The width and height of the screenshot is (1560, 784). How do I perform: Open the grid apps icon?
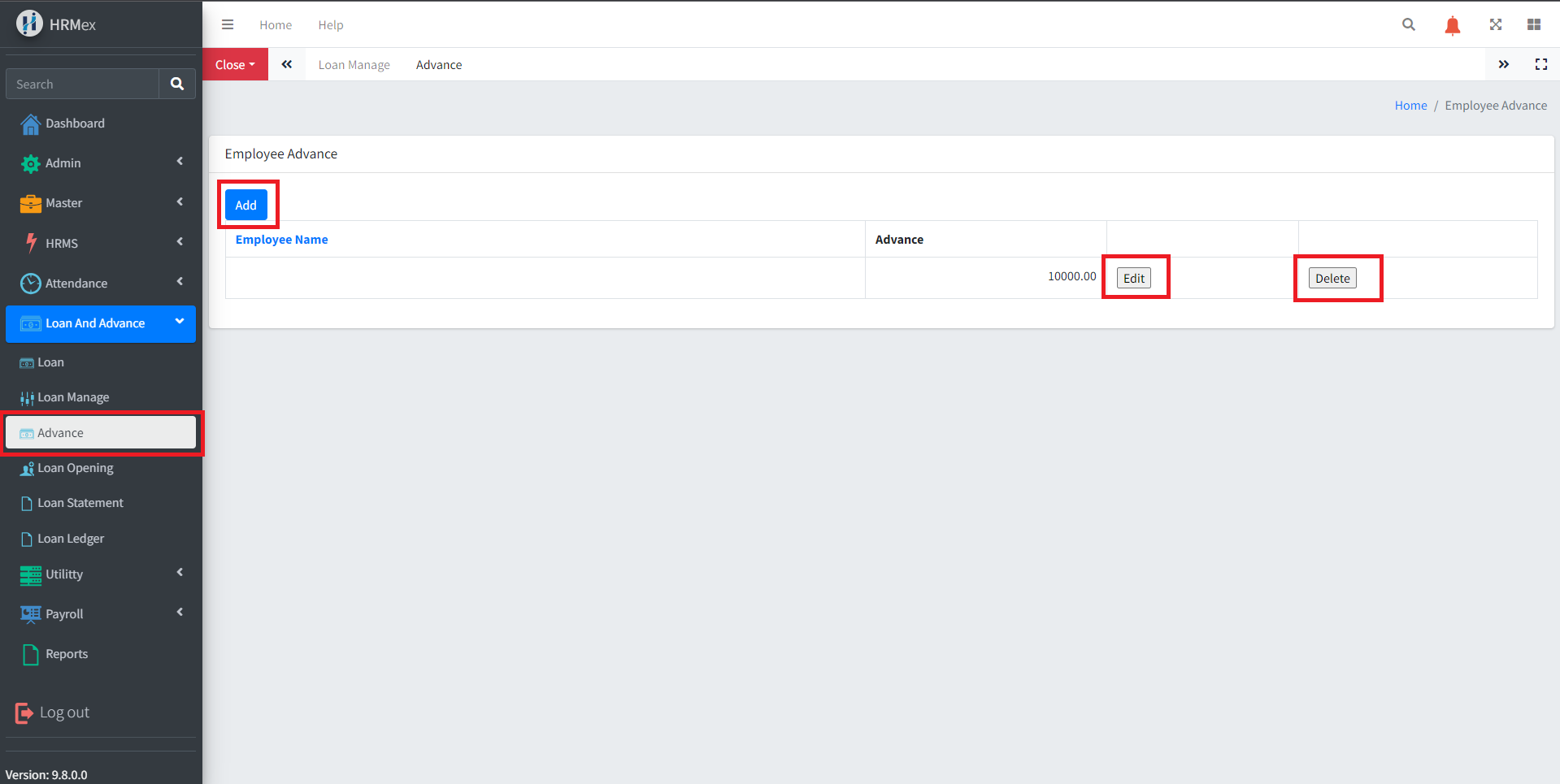click(x=1533, y=24)
